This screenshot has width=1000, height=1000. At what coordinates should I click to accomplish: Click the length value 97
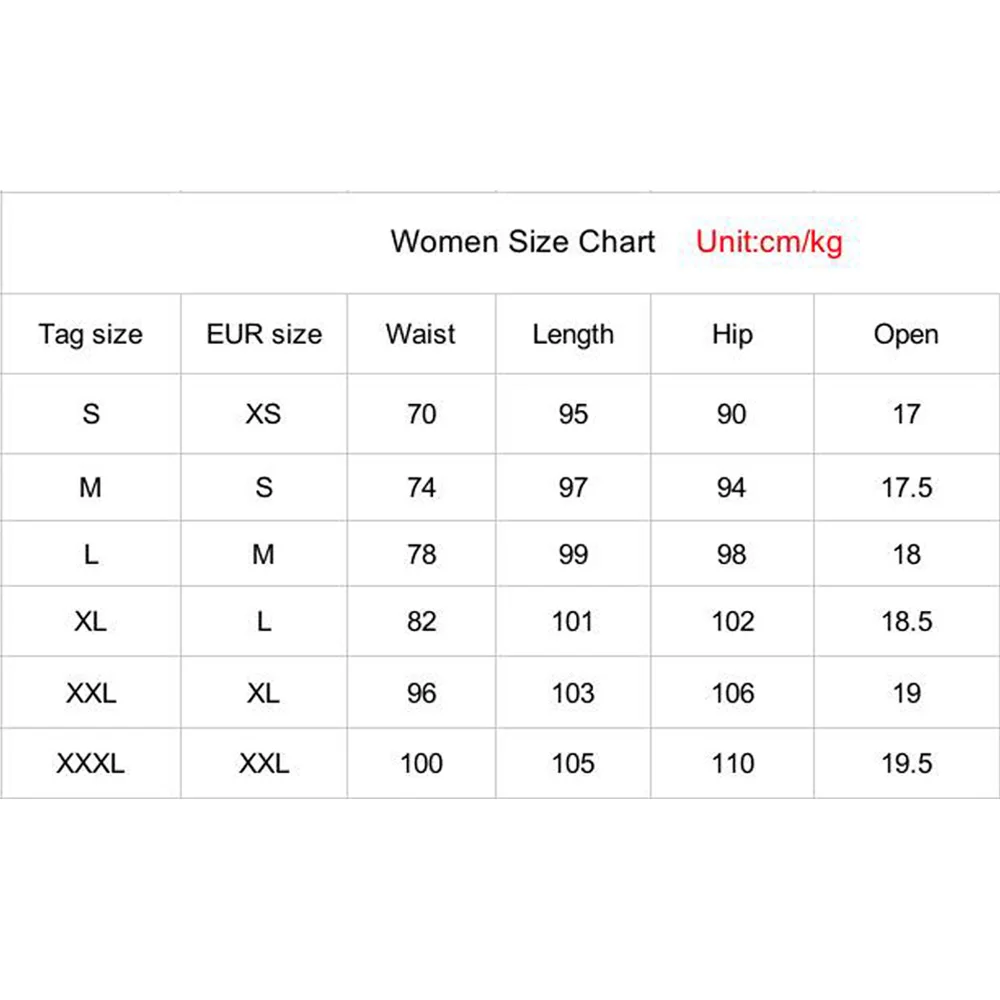click(x=573, y=488)
